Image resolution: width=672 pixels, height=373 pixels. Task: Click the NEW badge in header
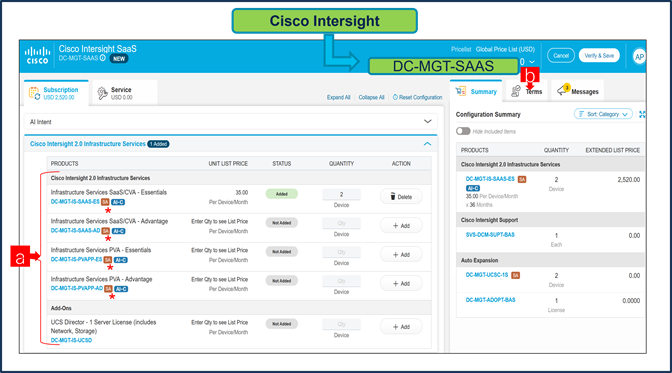119,59
